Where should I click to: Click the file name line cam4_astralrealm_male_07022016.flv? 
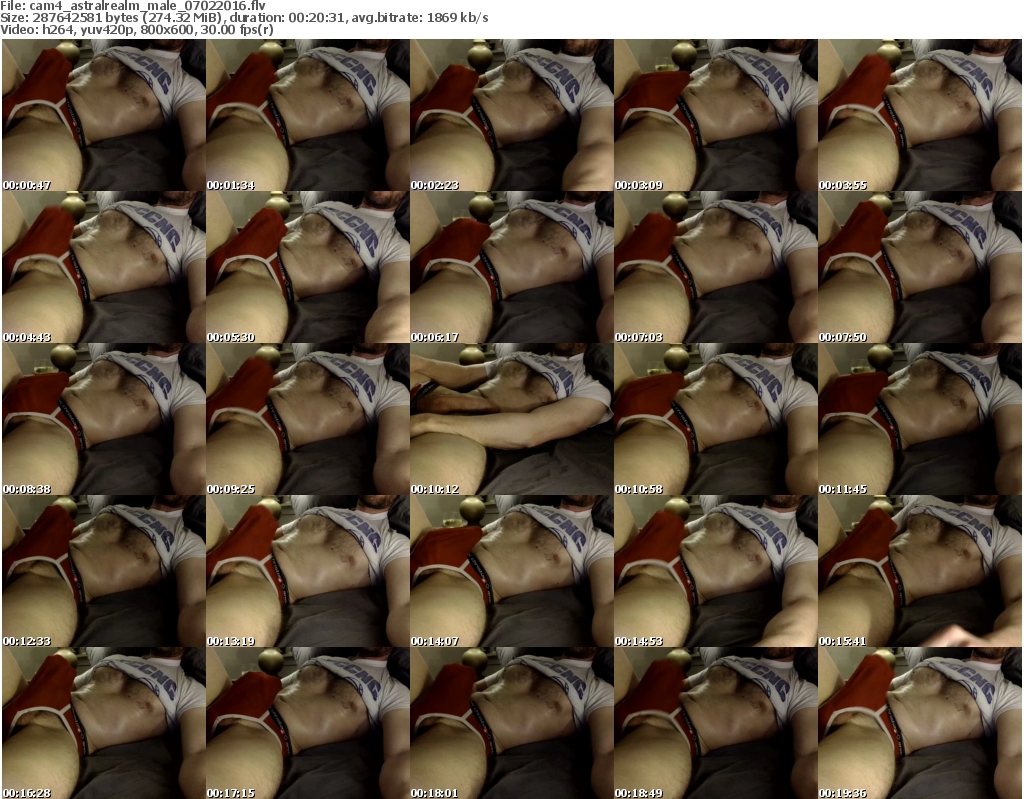point(133,6)
